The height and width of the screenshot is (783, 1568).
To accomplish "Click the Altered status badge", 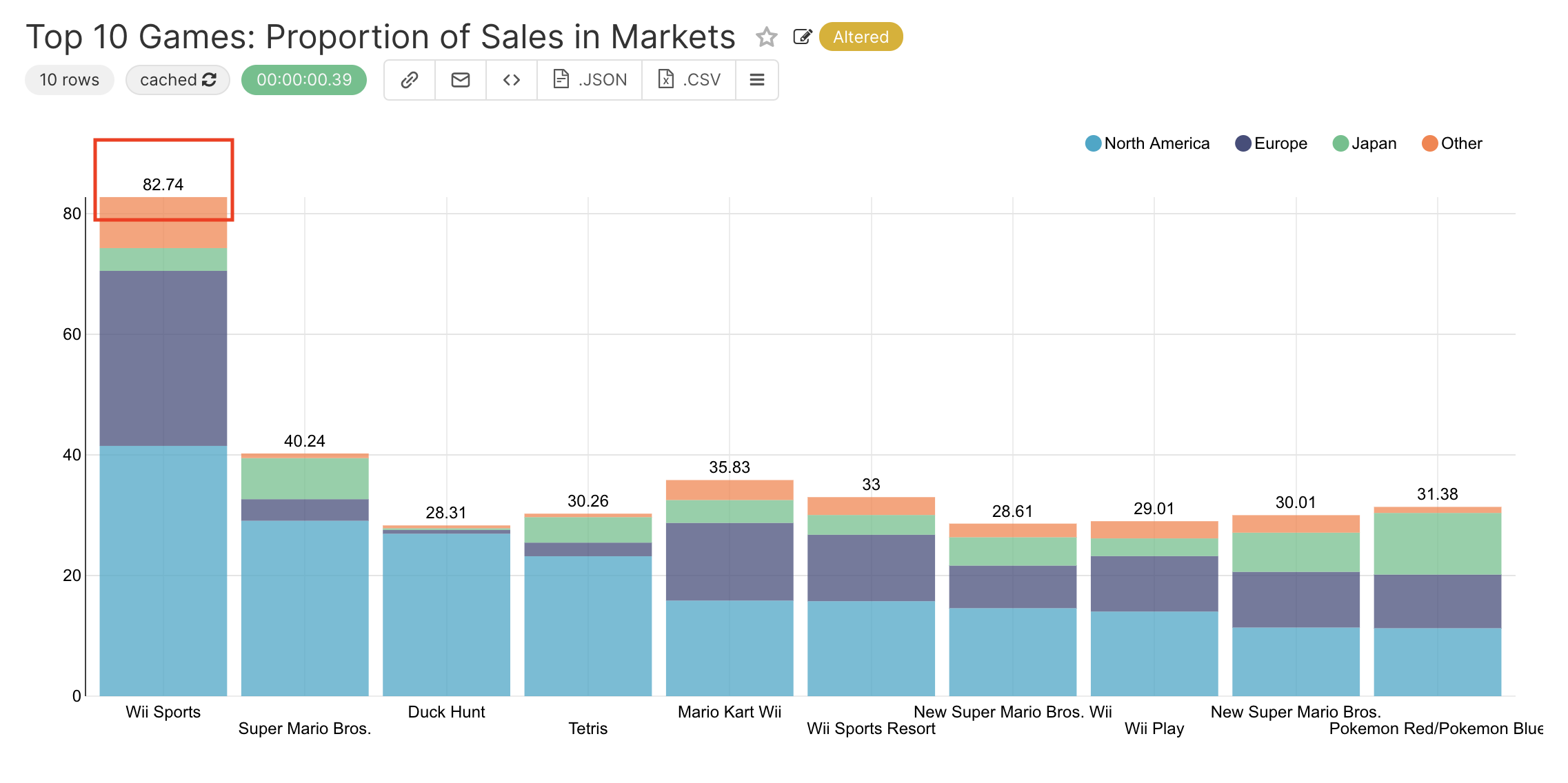I will point(861,37).
